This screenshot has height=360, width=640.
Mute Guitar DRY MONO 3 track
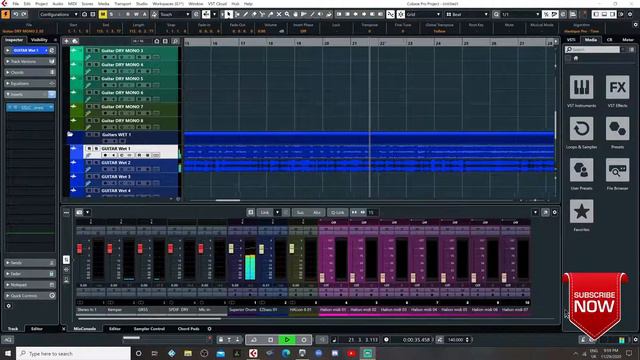click(89, 51)
